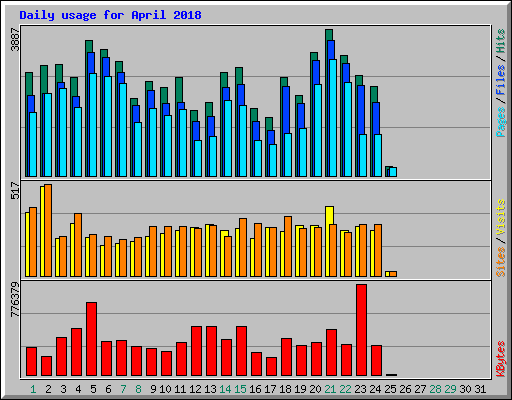Click the Sites legend label
Screen dimensions: 512x400
(501, 262)
